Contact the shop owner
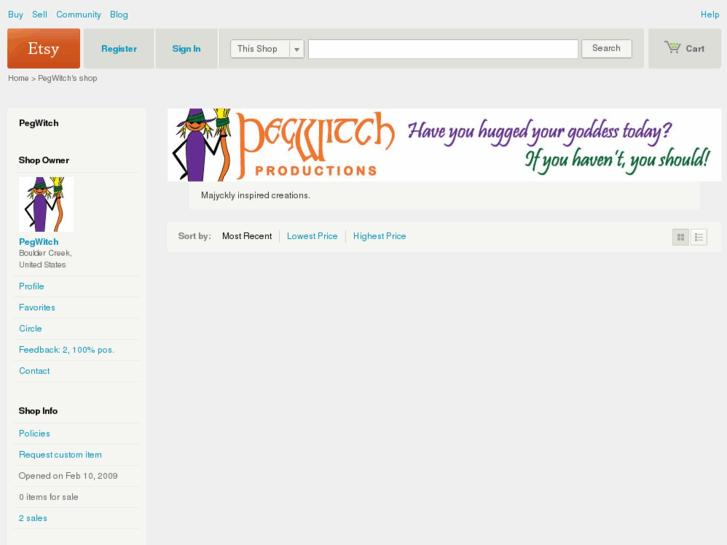Screen dimensions: 727x545 [34, 371]
